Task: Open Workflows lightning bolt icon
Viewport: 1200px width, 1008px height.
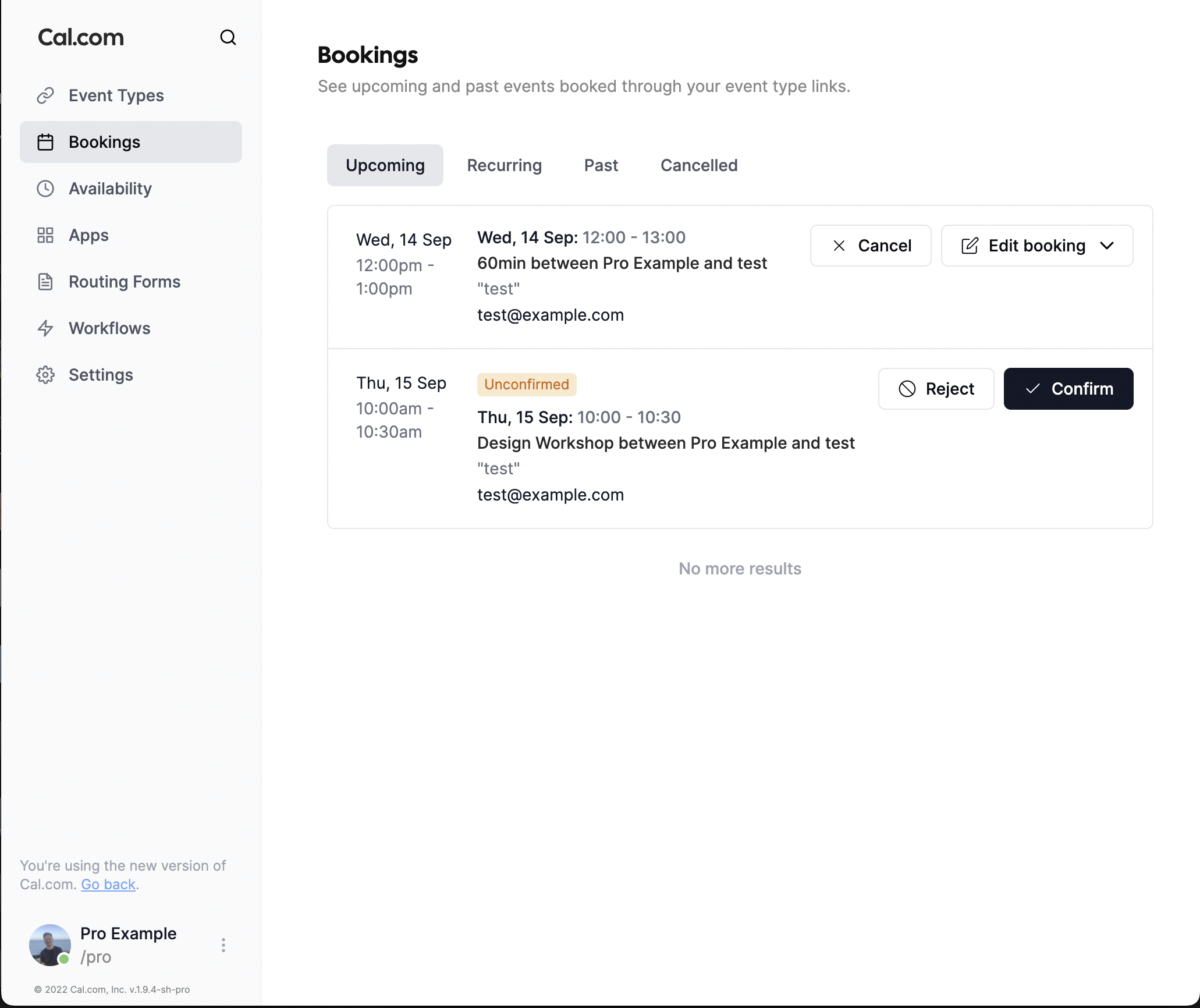Action: pos(45,328)
